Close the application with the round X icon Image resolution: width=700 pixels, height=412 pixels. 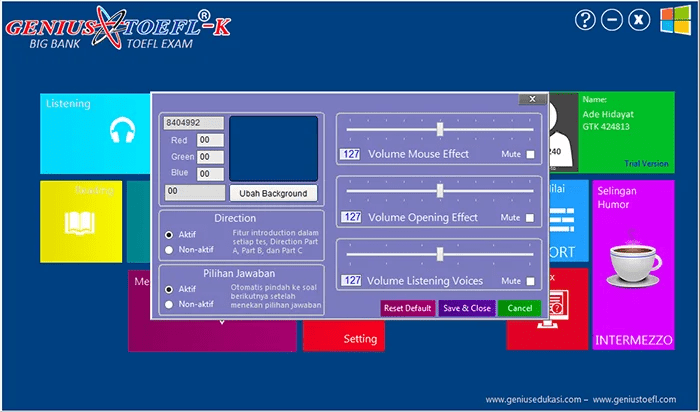pos(639,20)
